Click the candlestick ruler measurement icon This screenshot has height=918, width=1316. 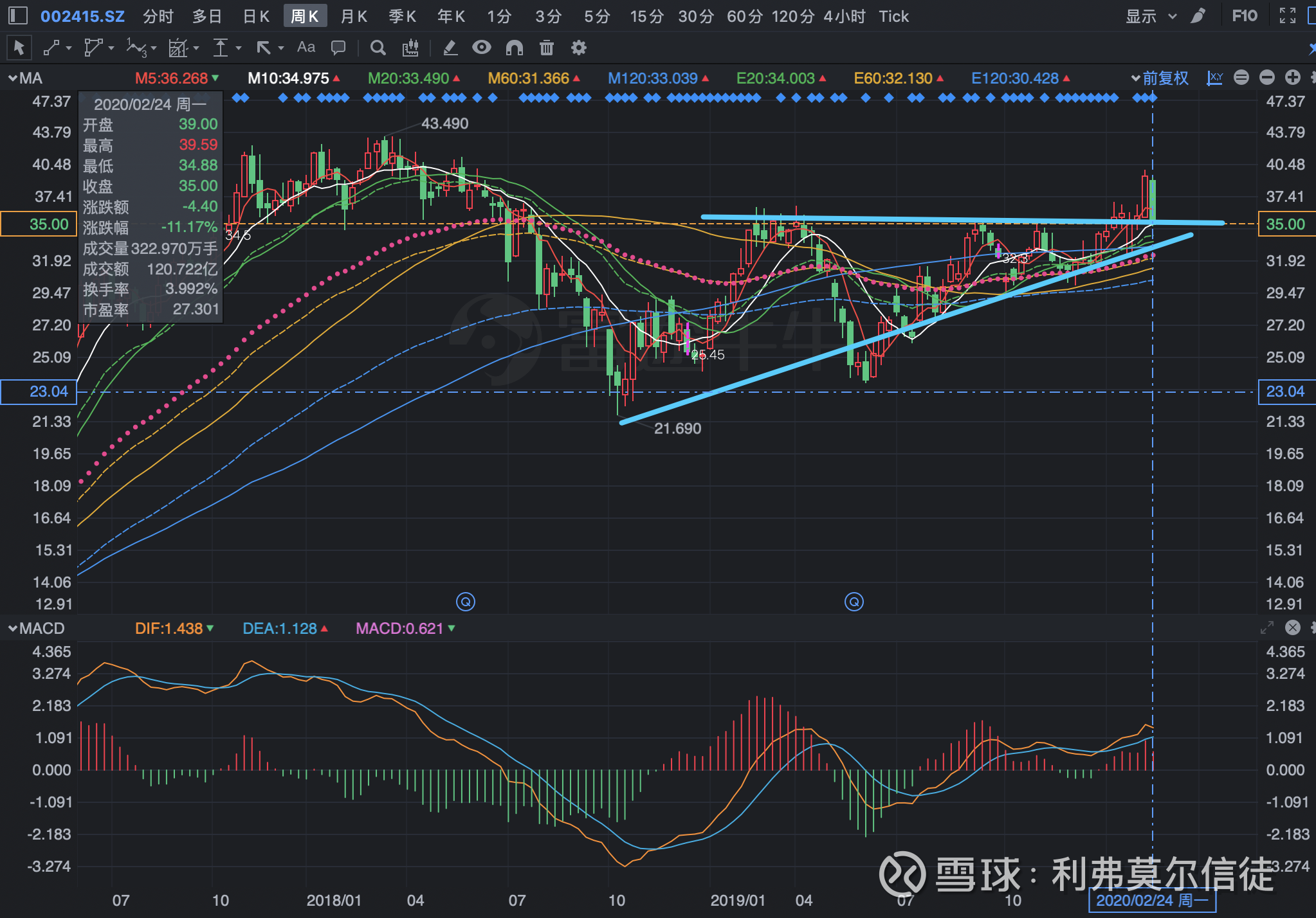click(410, 48)
